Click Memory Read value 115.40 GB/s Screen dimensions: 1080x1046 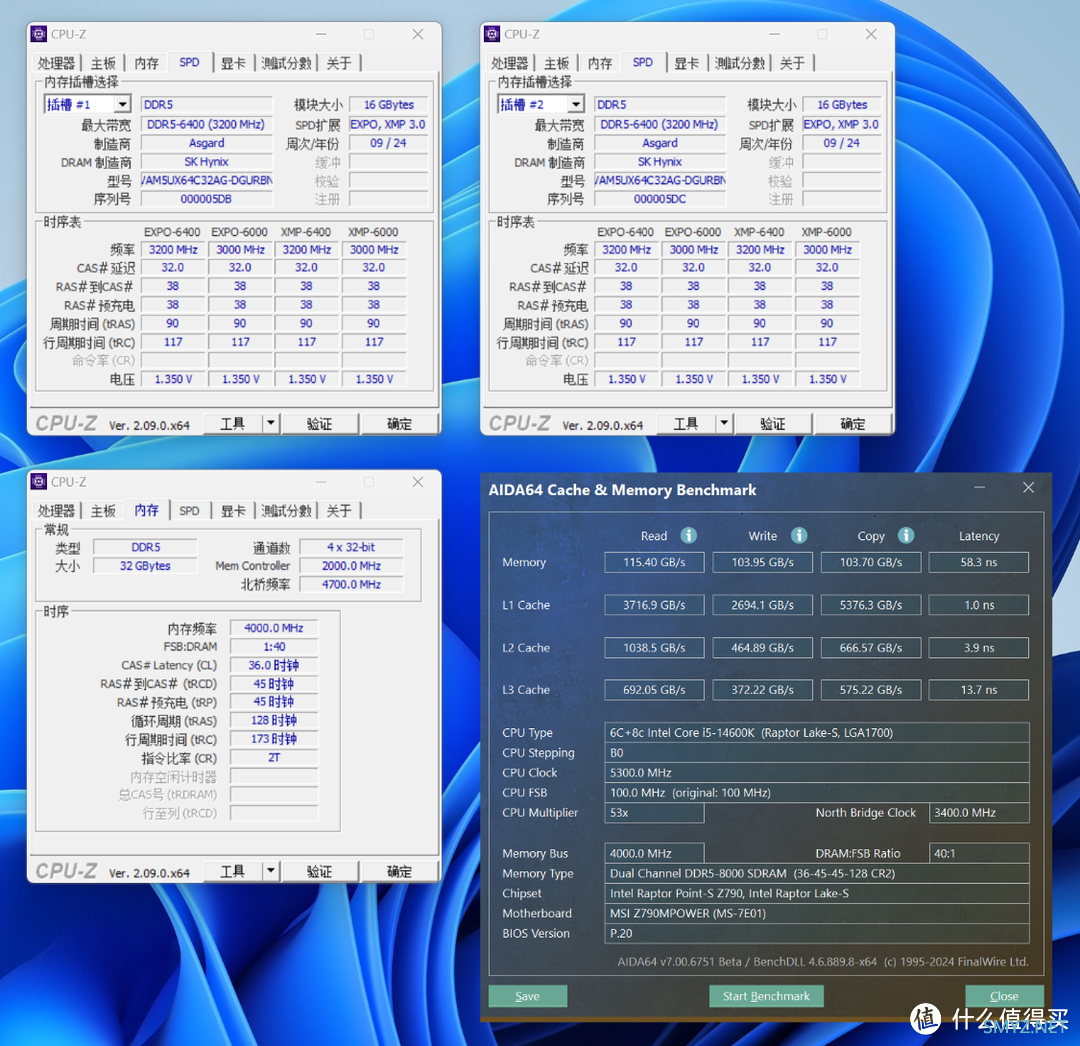pos(654,562)
